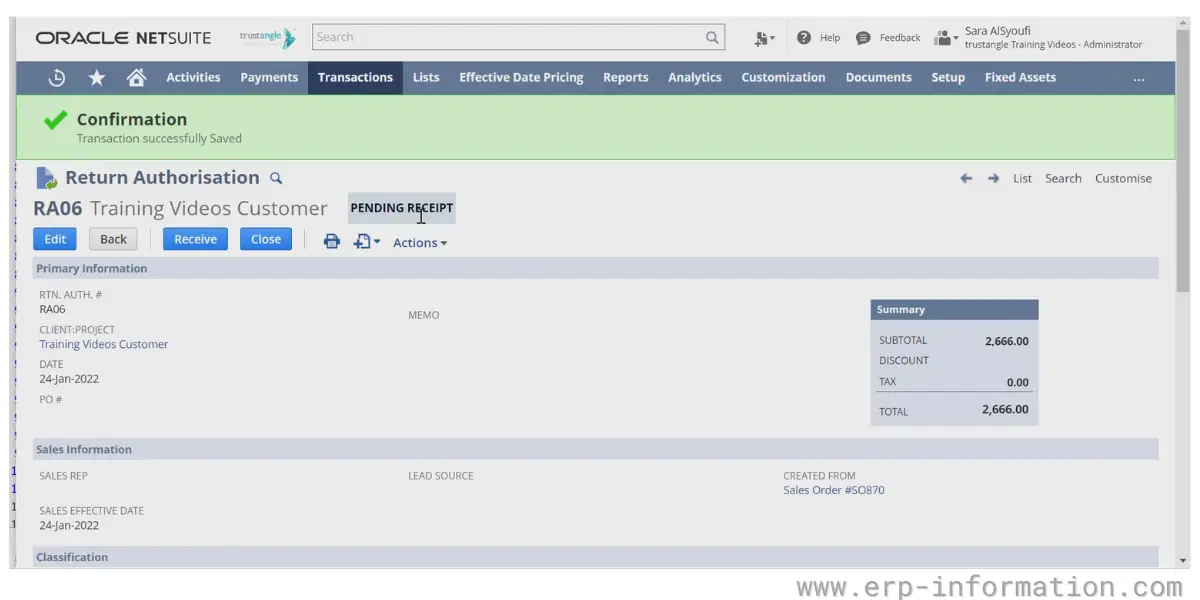Click the List link
Image resolution: width=1200 pixels, height=600 pixels.
click(1022, 178)
